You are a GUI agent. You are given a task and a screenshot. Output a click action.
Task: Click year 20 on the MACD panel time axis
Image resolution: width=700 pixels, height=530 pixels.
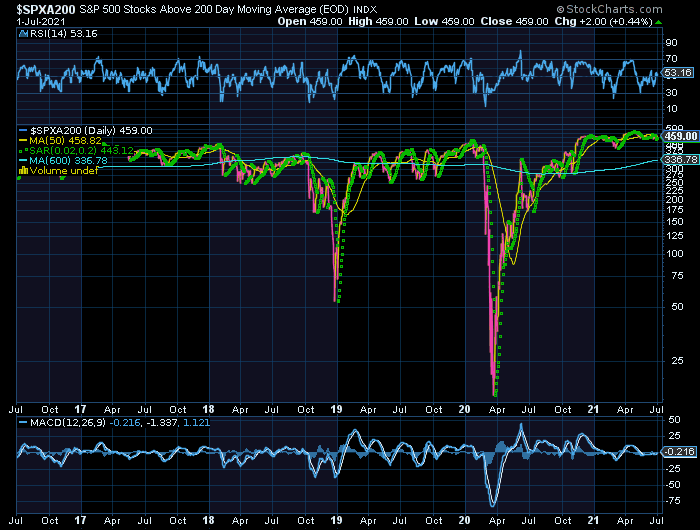click(464, 521)
